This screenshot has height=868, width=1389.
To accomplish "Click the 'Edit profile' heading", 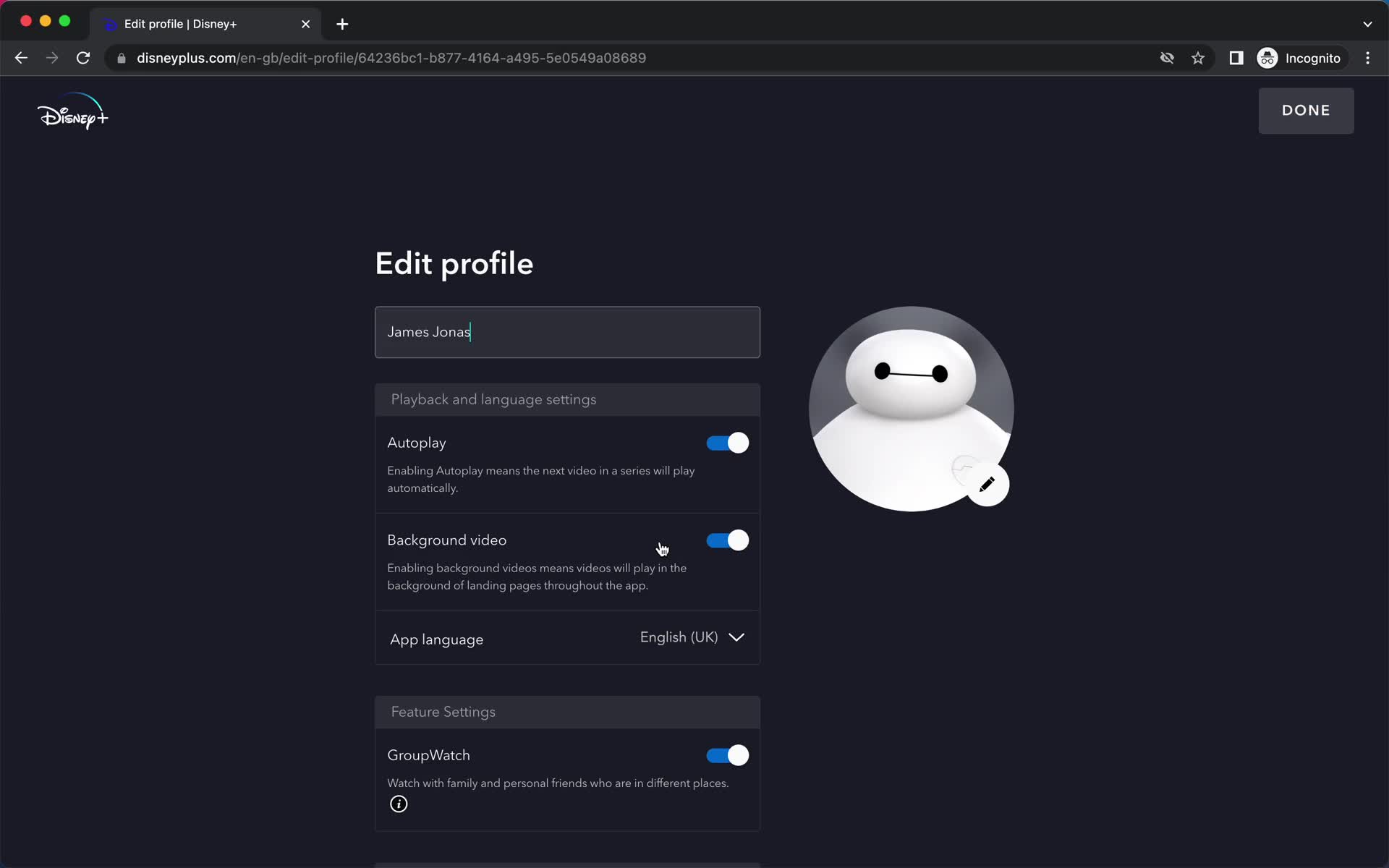I will (454, 263).
